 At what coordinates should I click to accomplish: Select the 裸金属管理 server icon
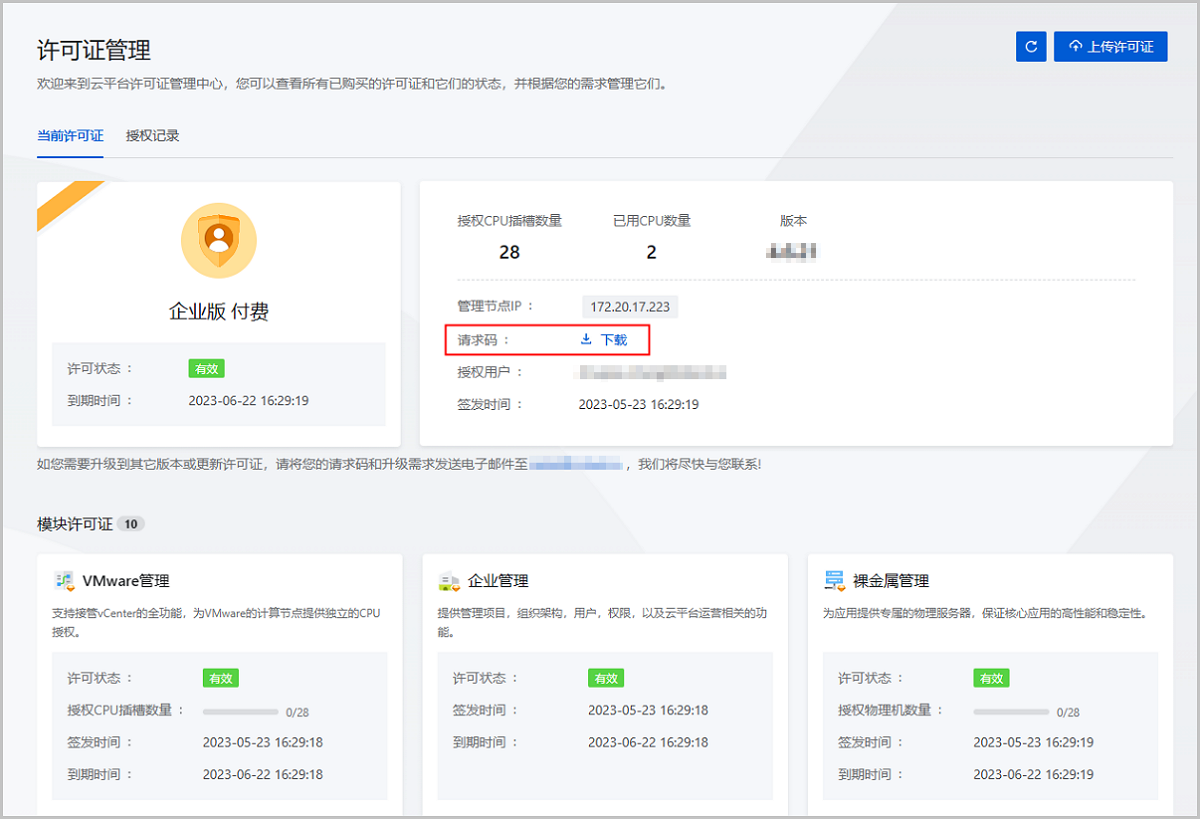coord(834,579)
